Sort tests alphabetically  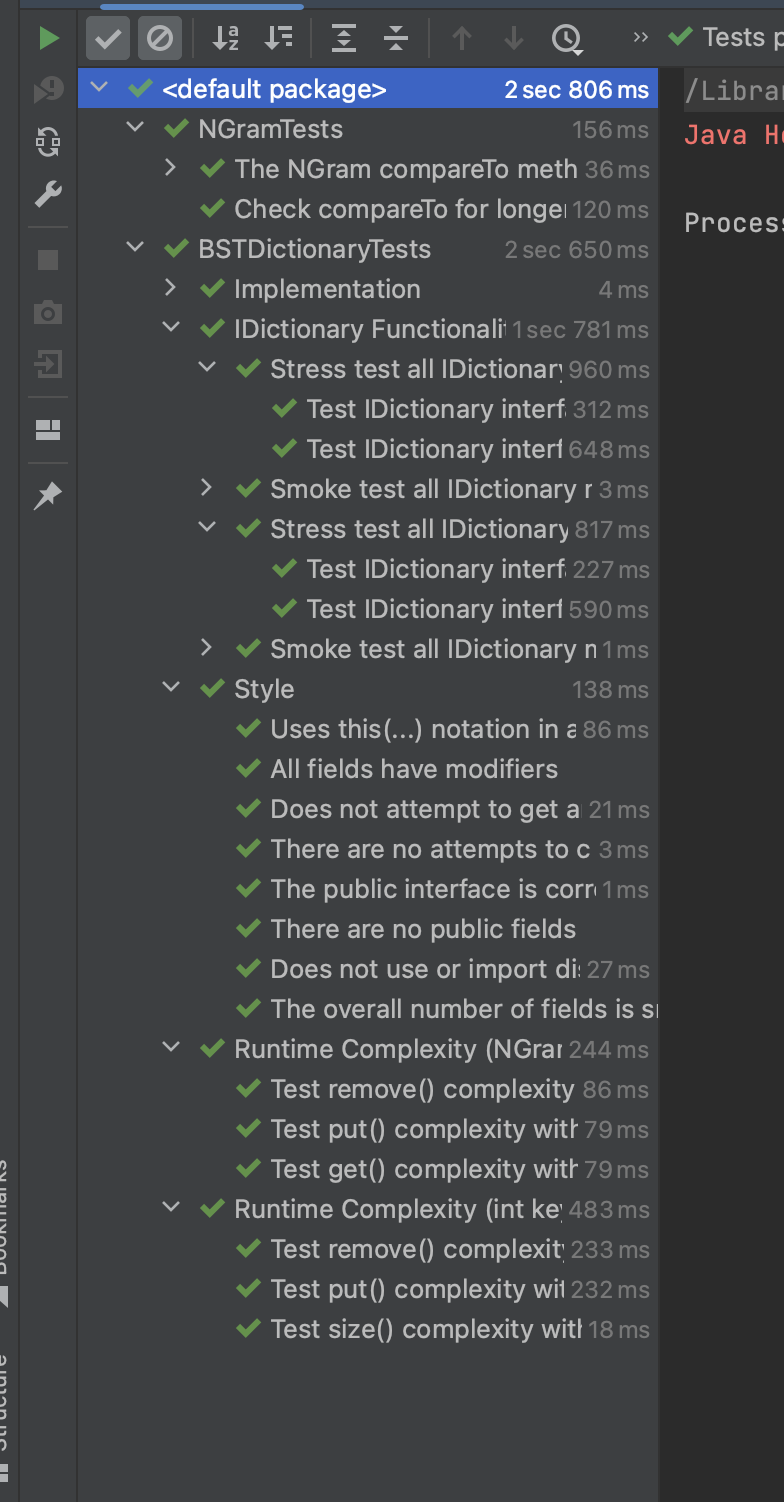pyautogui.click(x=226, y=39)
